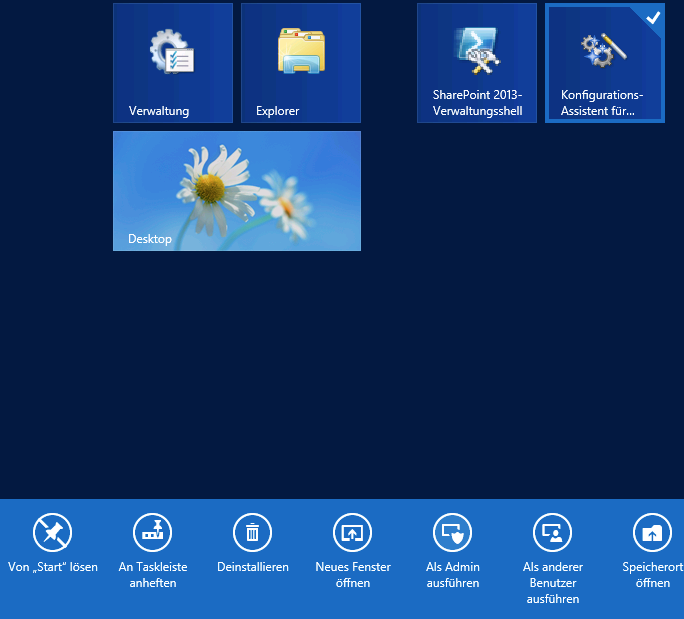Click 'Als anderer Benutzer ausführen' icon
This screenshot has height=619, width=684.
pyautogui.click(x=553, y=533)
